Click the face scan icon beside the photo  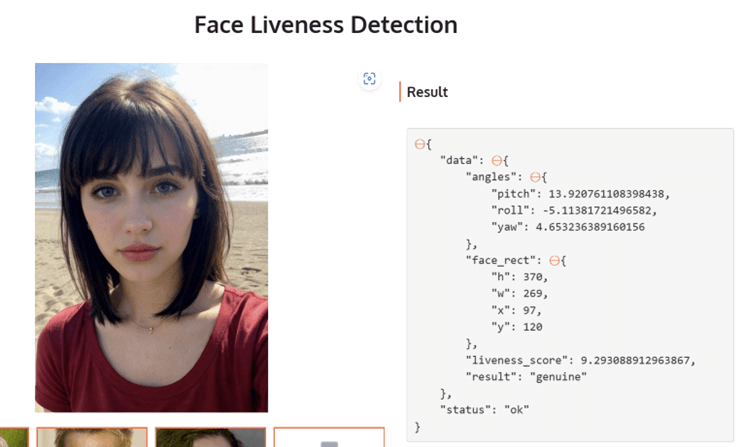(369, 79)
